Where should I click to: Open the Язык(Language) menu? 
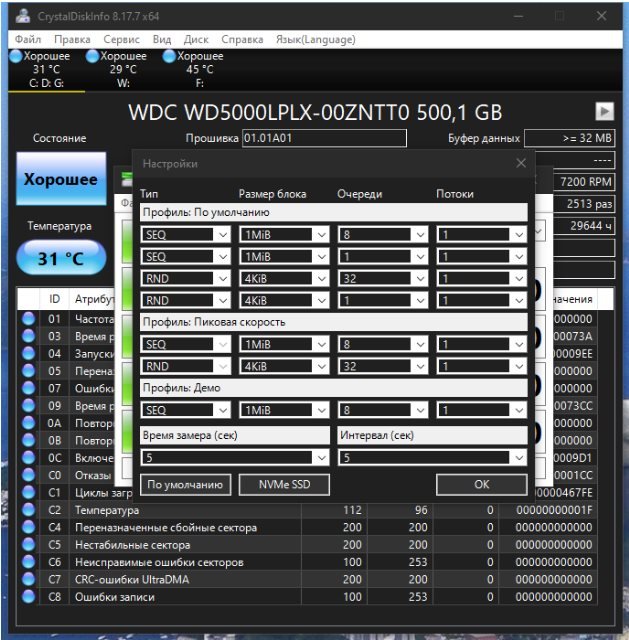tap(316, 40)
